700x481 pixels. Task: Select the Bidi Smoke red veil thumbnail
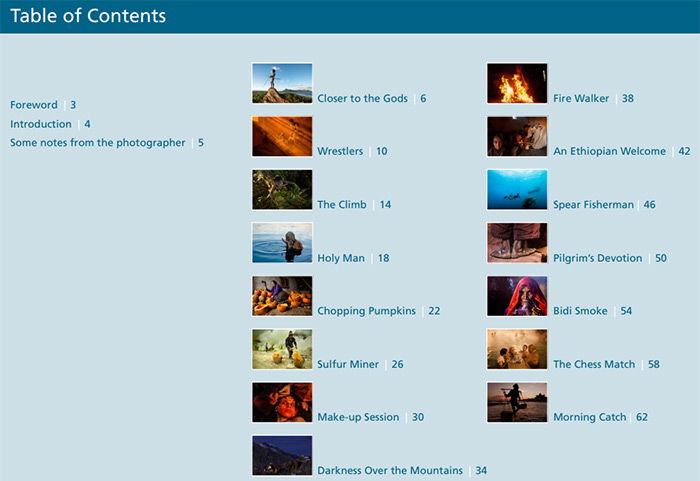pyautogui.click(x=517, y=296)
